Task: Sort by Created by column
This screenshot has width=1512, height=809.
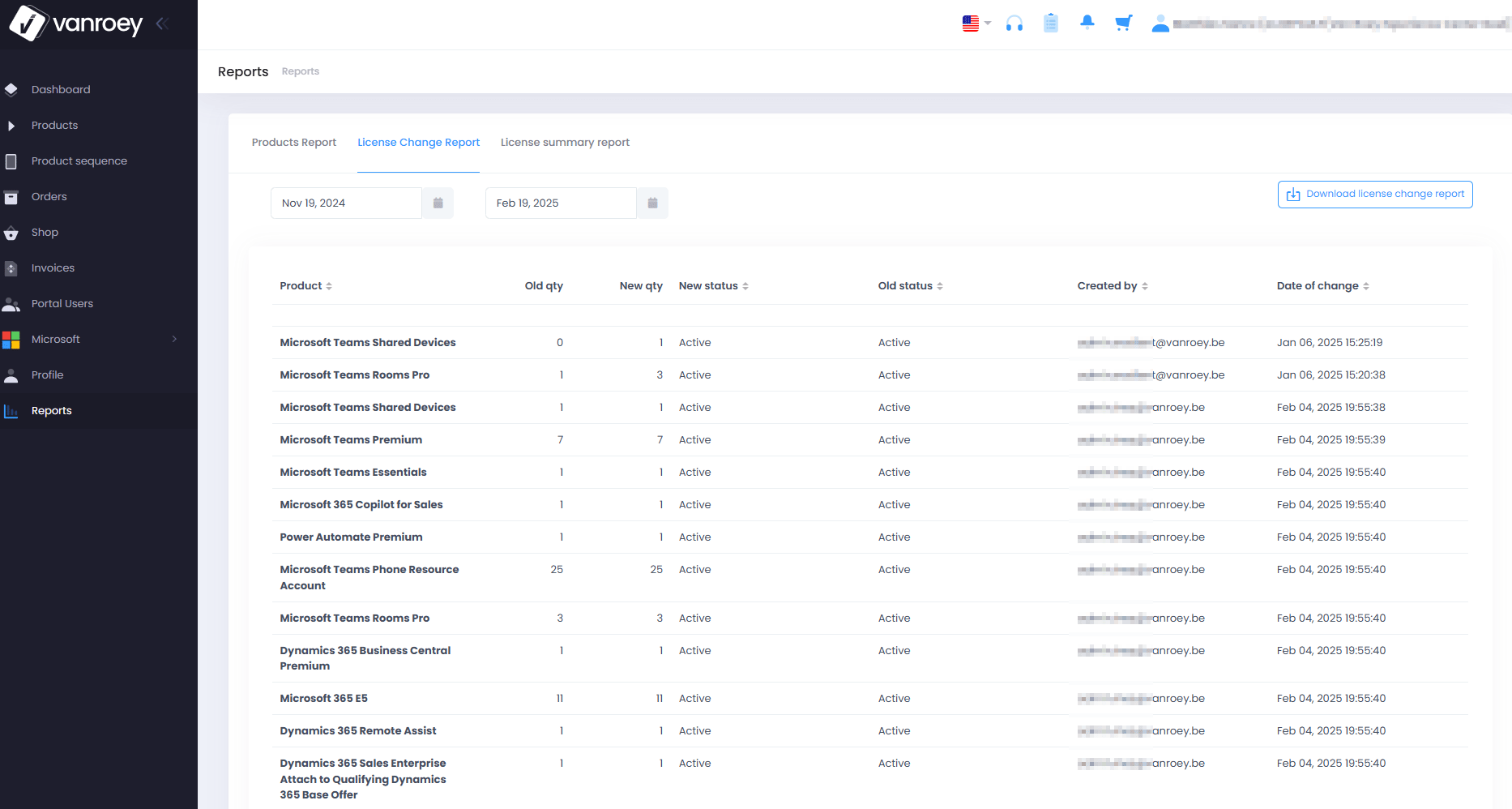Action: tap(1113, 285)
